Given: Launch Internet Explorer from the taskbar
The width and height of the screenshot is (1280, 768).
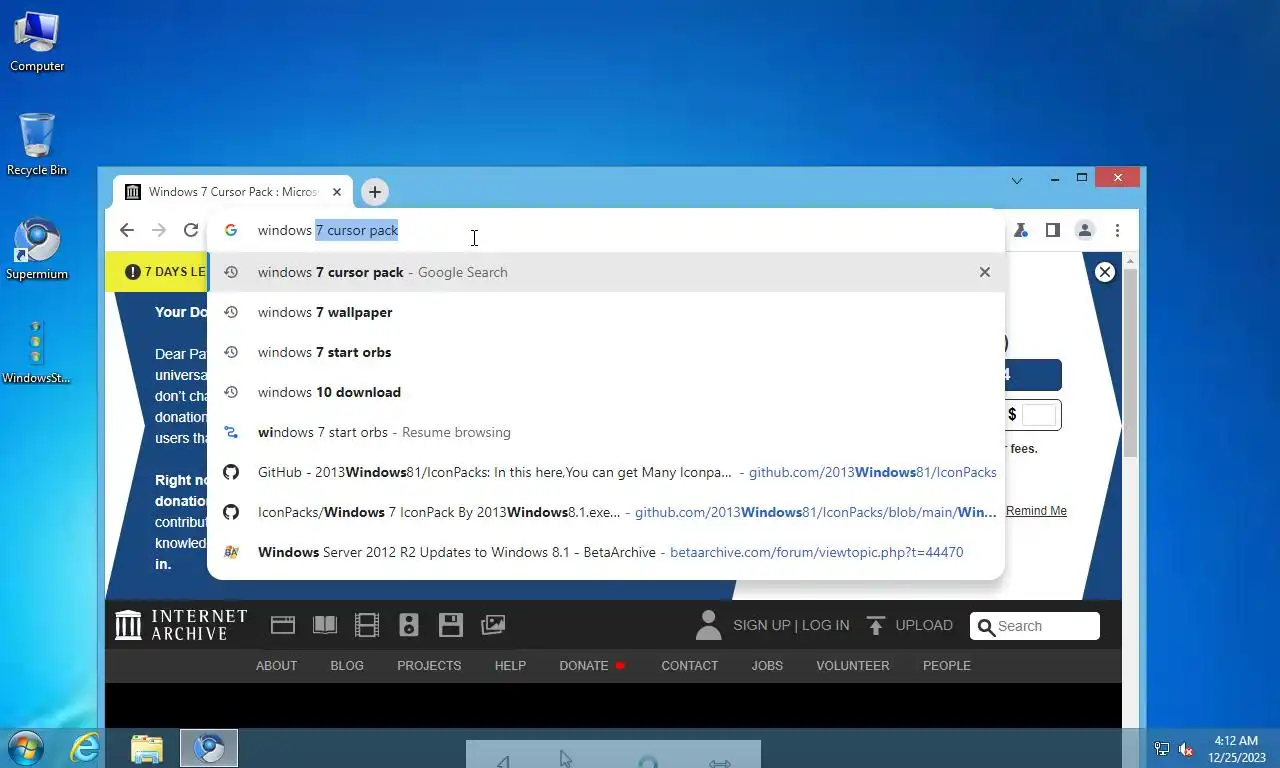Looking at the screenshot, I should point(85,748).
